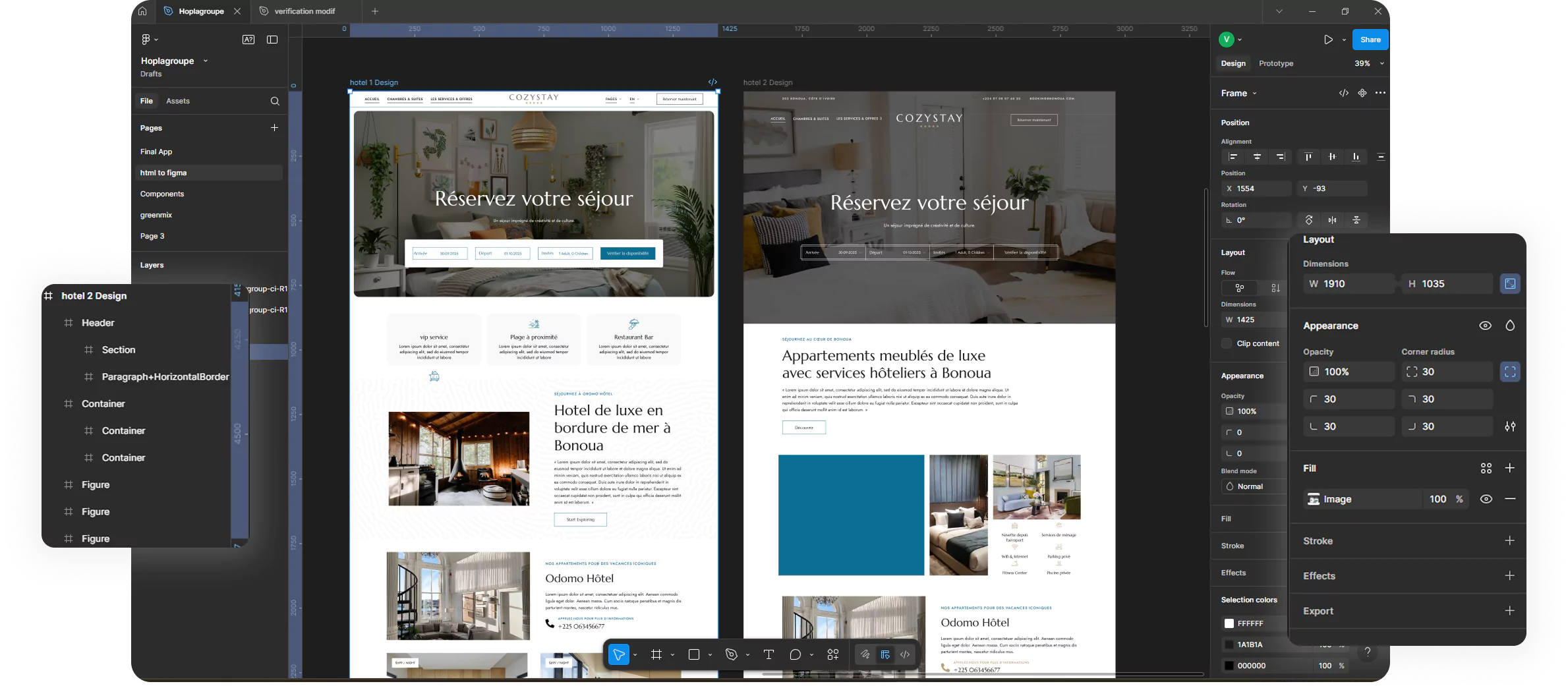Remove the Image fill with minus icon
Image resolution: width=1568 pixels, height=690 pixels.
(x=1510, y=499)
